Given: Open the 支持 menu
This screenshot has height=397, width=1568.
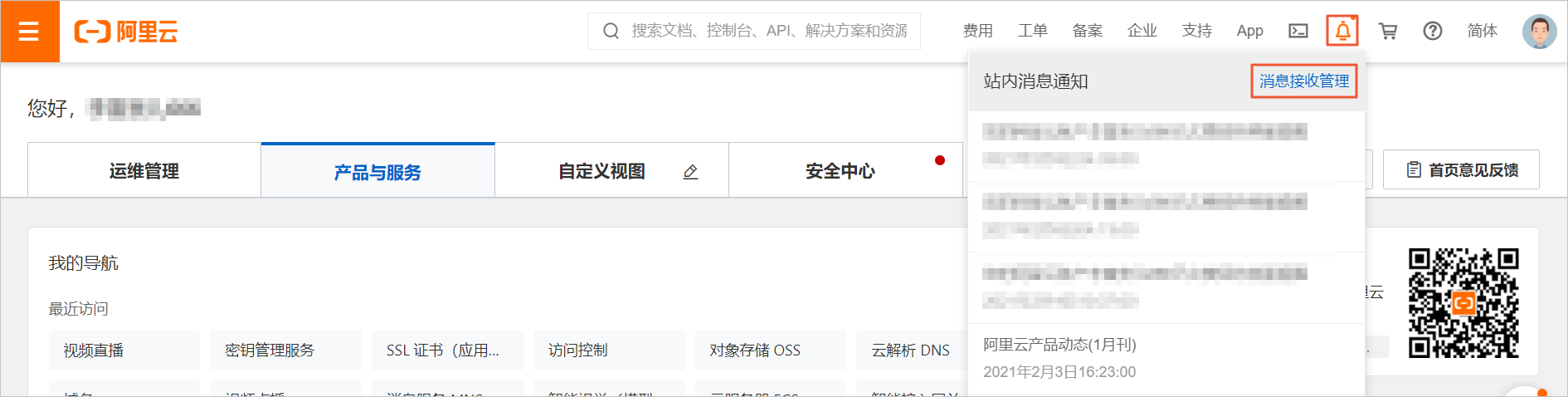Looking at the screenshot, I should (x=1196, y=31).
